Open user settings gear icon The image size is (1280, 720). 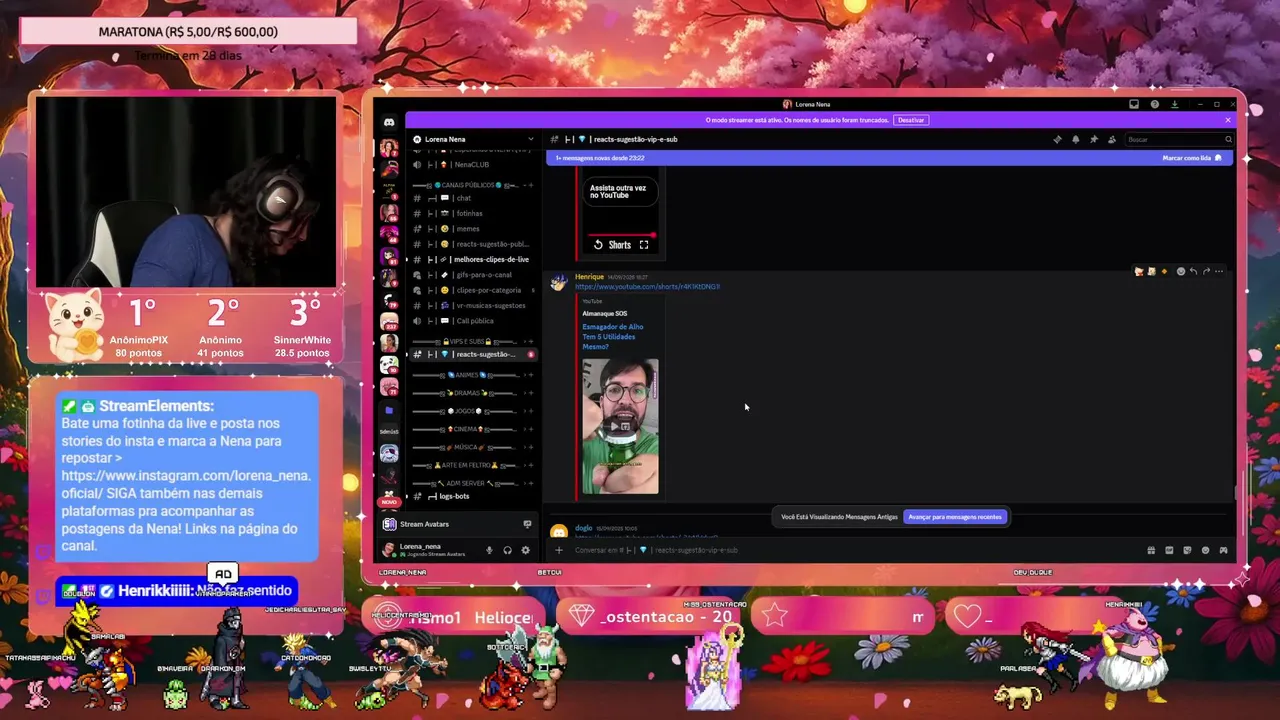pyautogui.click(x=525, y=550)
